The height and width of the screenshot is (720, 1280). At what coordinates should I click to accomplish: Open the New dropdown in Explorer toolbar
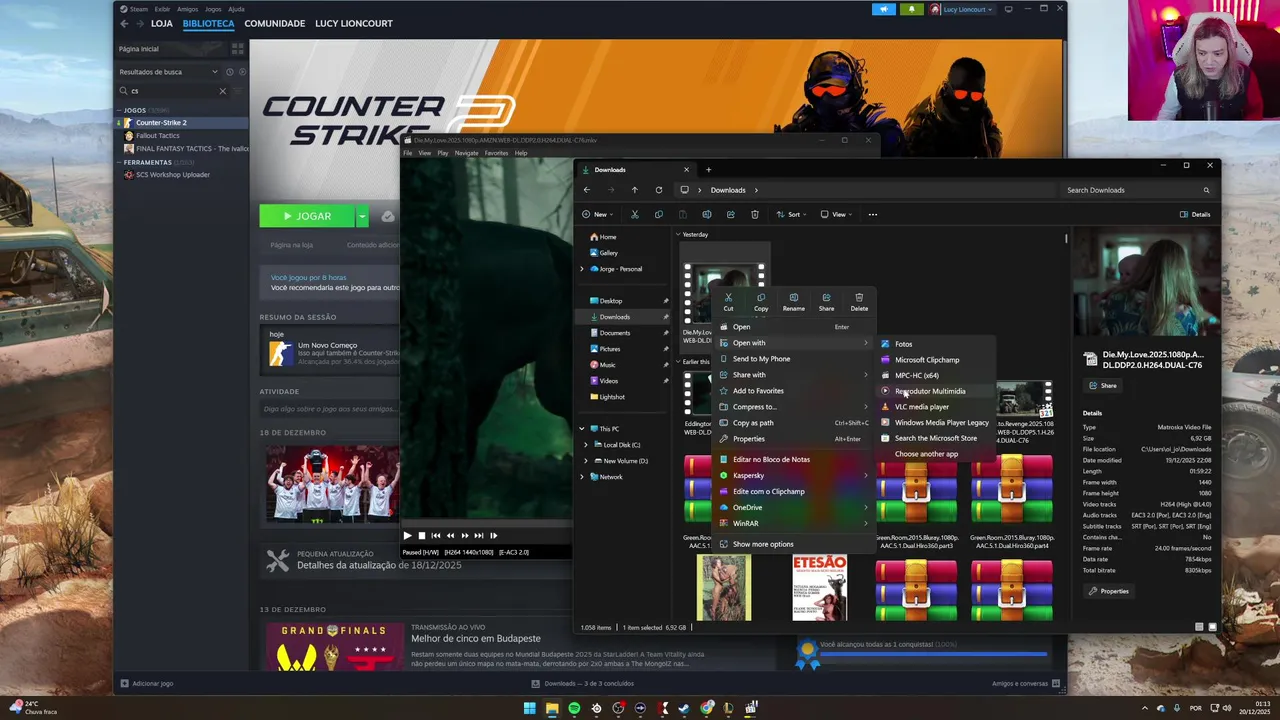coord(598,214)
